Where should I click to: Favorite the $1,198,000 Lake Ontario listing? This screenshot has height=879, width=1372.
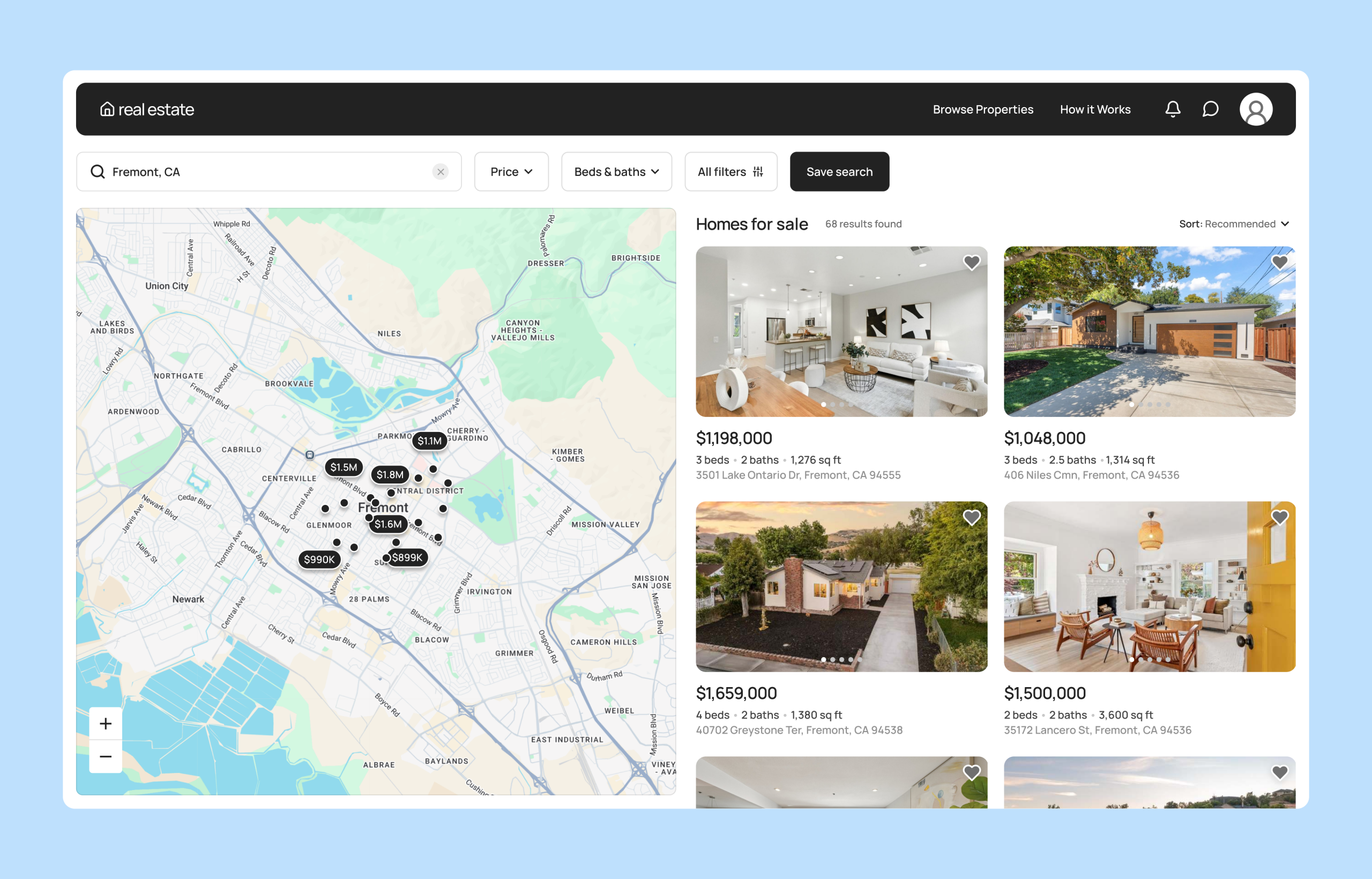971,263
